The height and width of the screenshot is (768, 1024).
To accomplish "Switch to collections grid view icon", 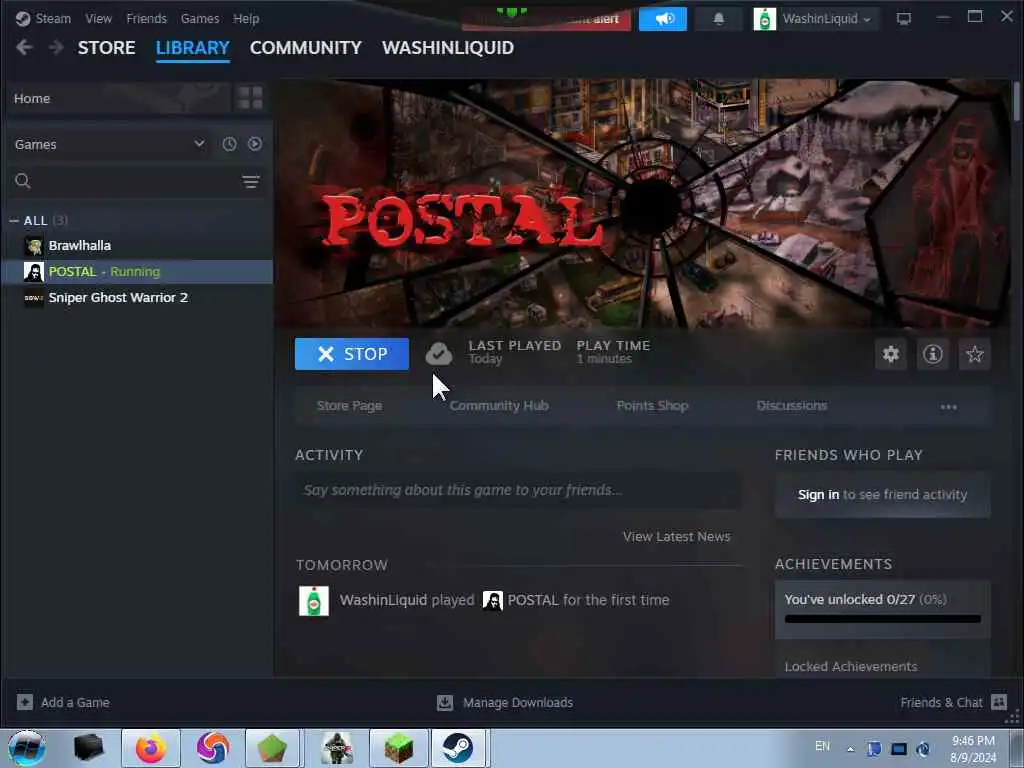I will pos(250,98).
